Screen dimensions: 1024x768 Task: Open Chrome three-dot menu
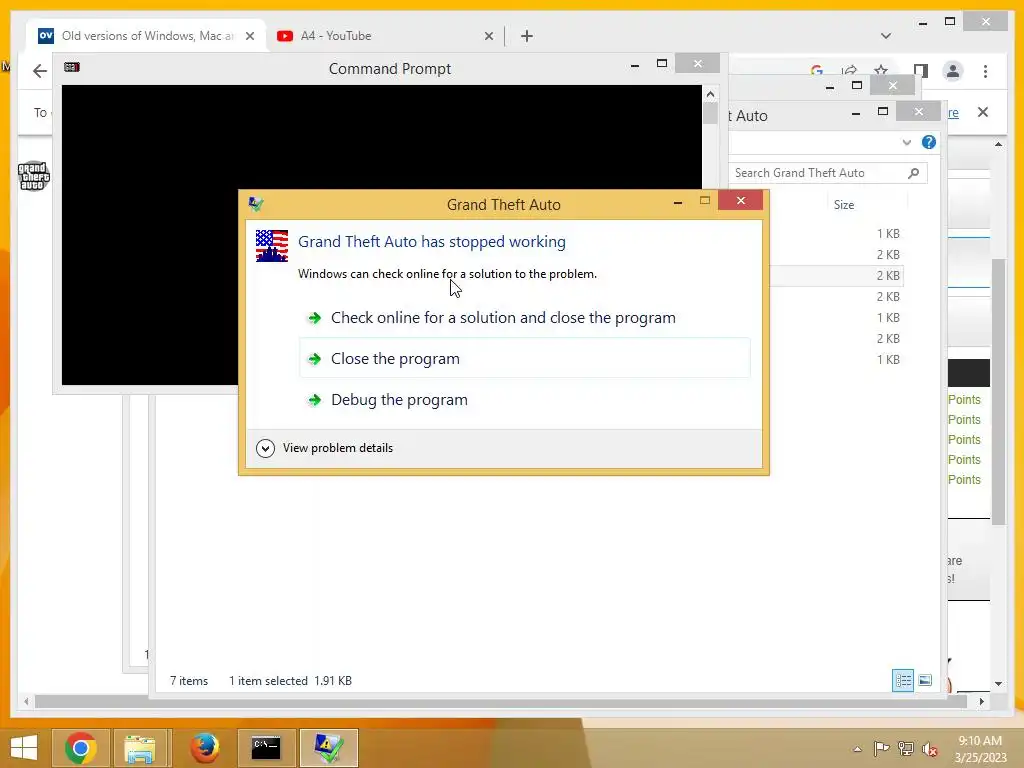pos(985,71)
